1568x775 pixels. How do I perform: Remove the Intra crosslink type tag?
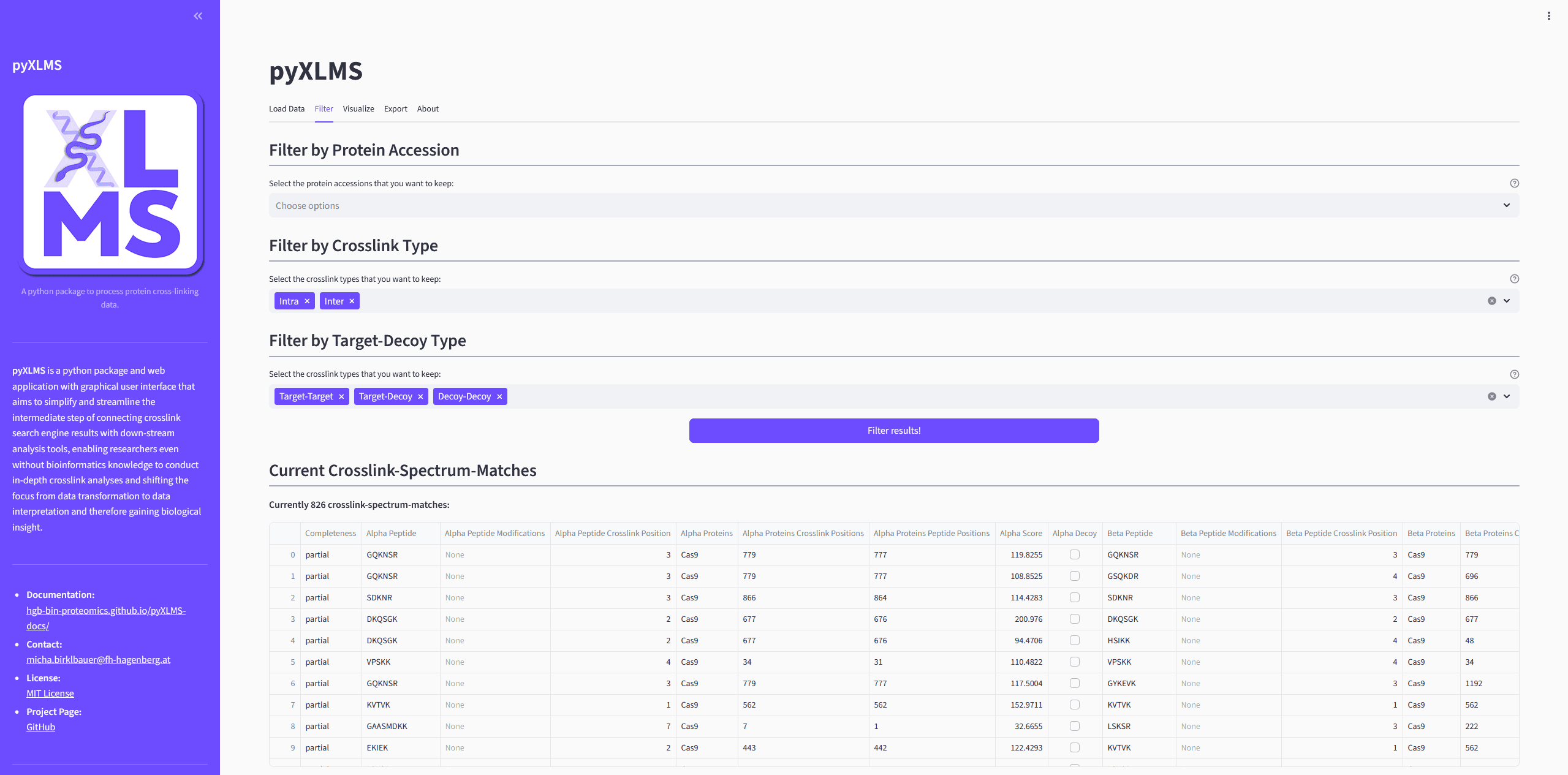coord(307,301)
